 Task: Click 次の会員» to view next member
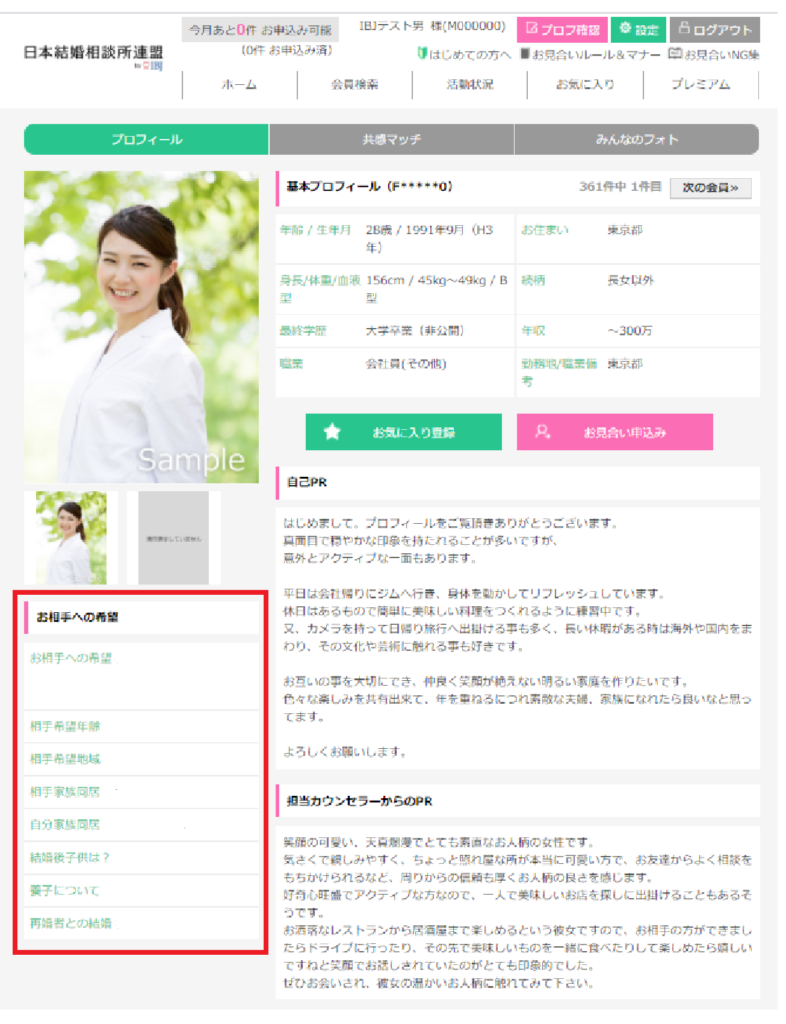[710, 187]
